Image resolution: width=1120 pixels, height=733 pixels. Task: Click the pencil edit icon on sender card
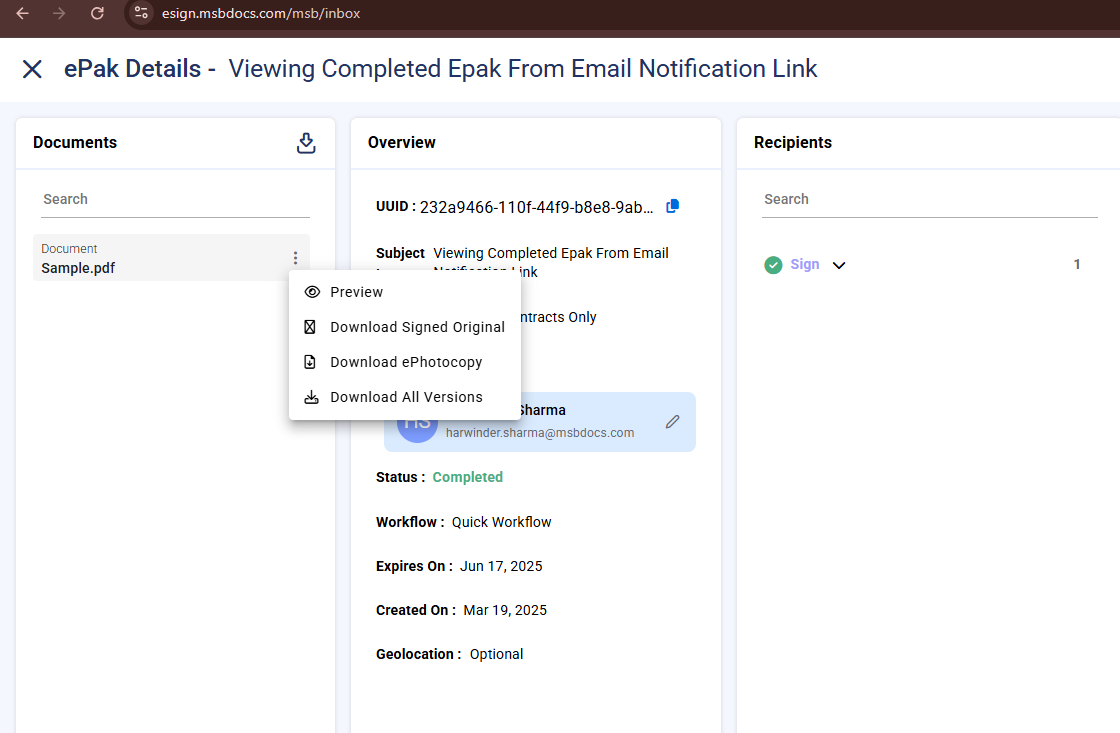point(672,422)
